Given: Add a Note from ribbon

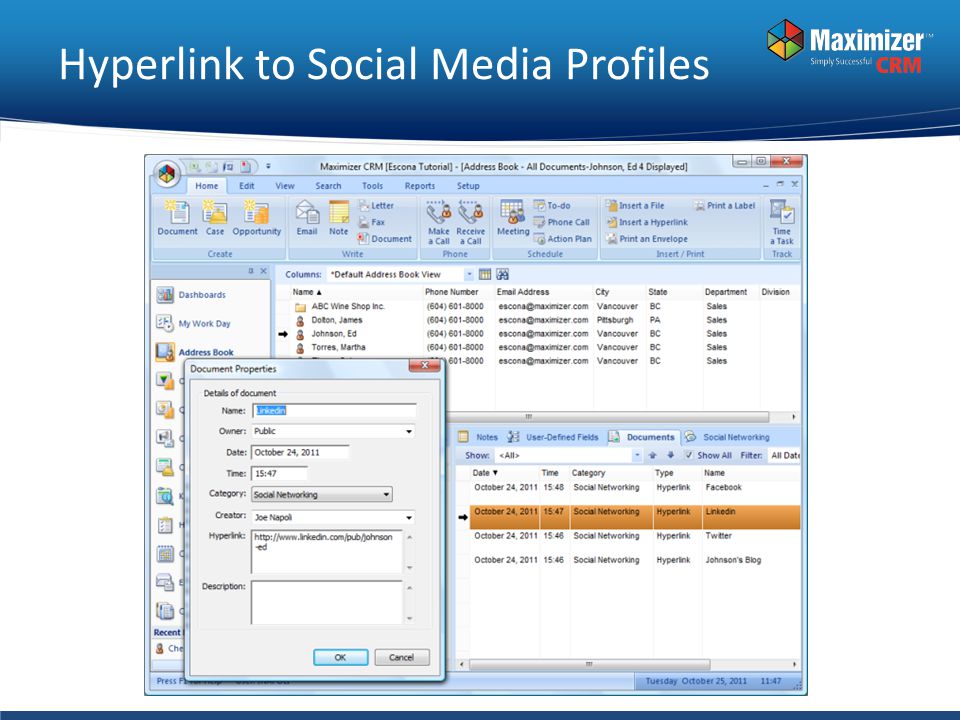Looking at the screenshot, I should (339, 218).
